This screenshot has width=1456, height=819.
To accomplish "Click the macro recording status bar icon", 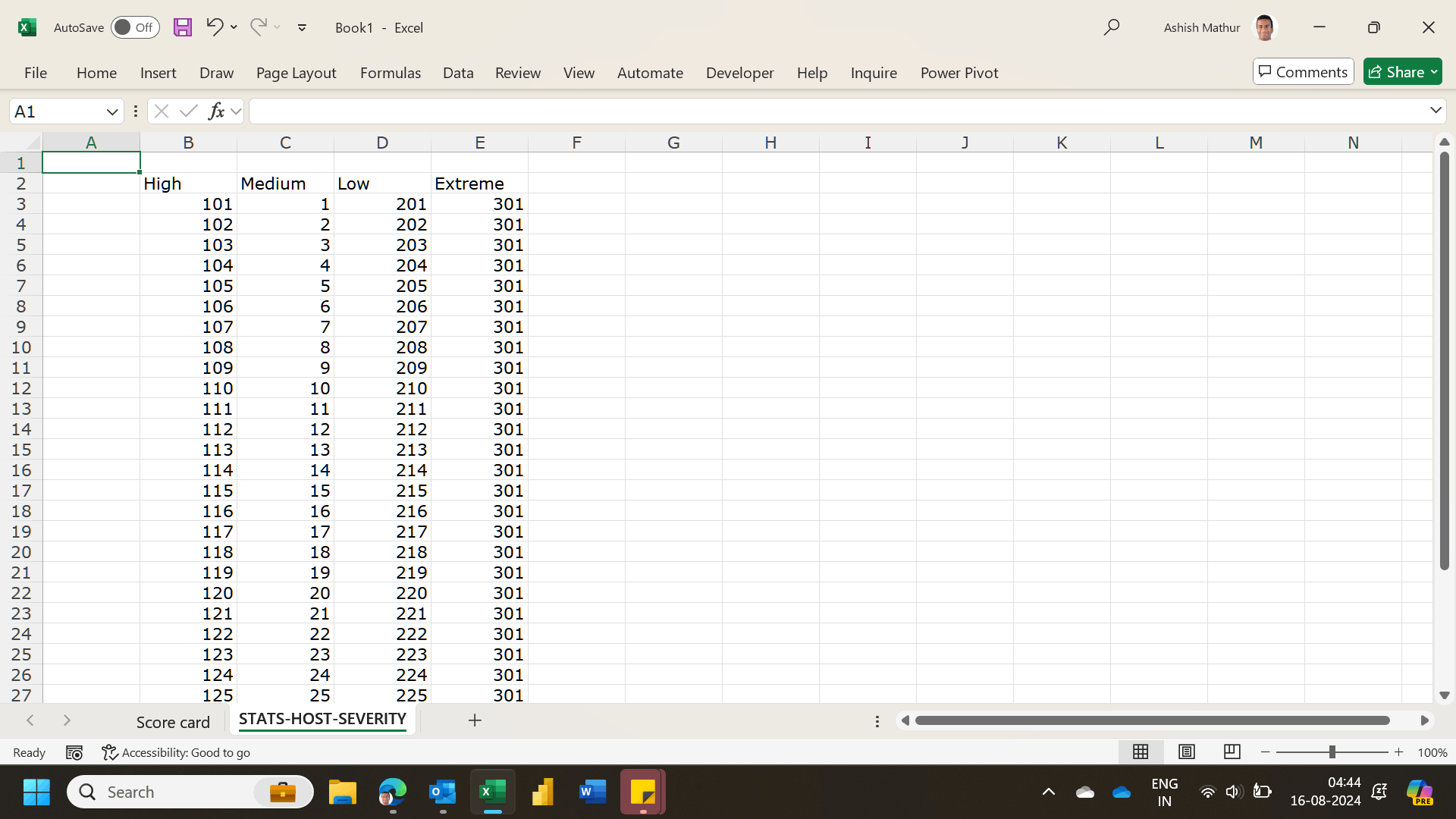I will [74, 752].
